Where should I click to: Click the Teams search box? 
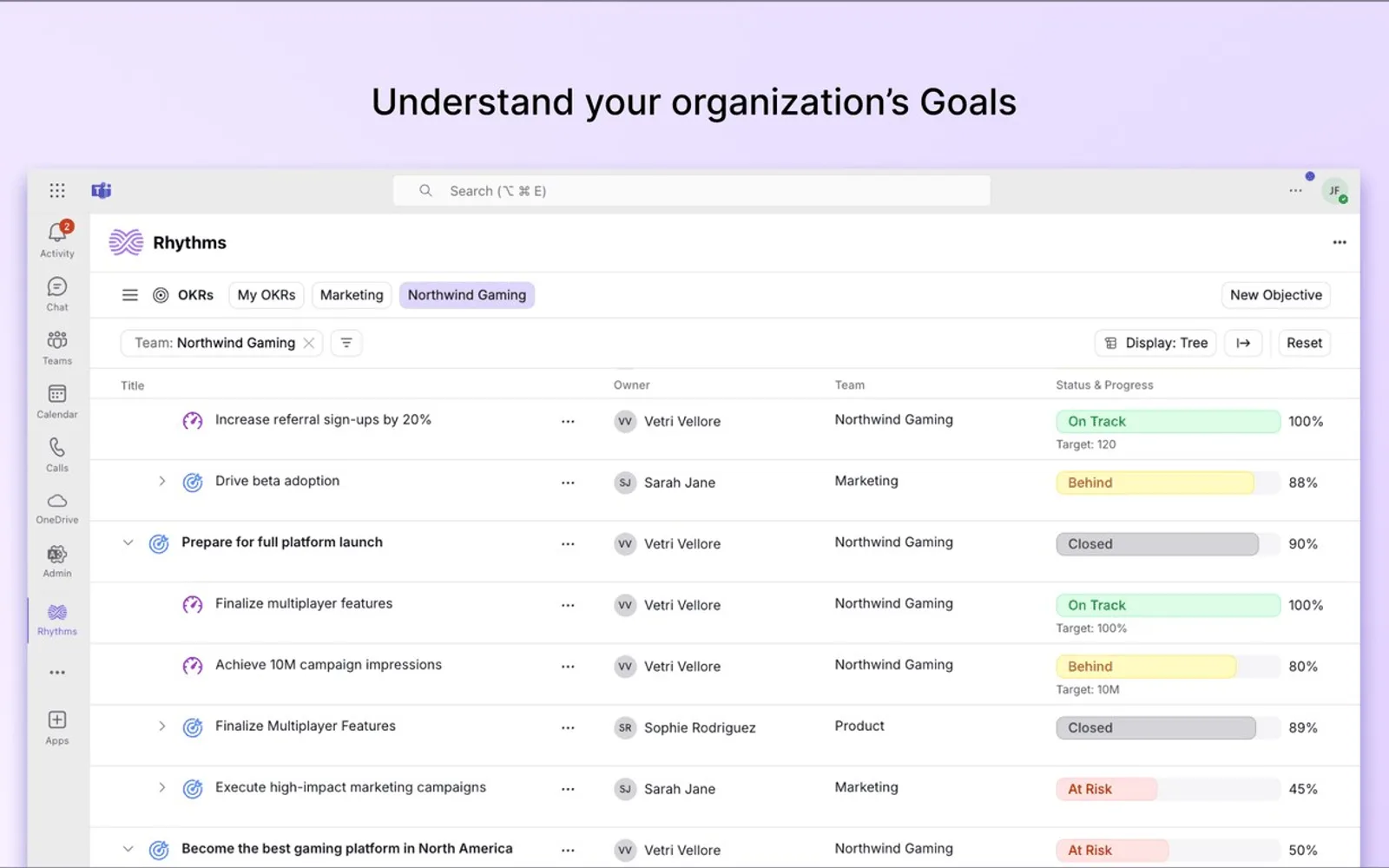[x=692, y=191]
